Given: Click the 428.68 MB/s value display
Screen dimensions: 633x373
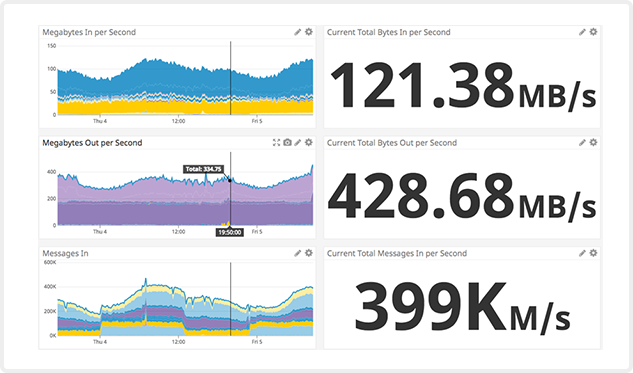Looking at the screenshot, I should pos(462,196).
